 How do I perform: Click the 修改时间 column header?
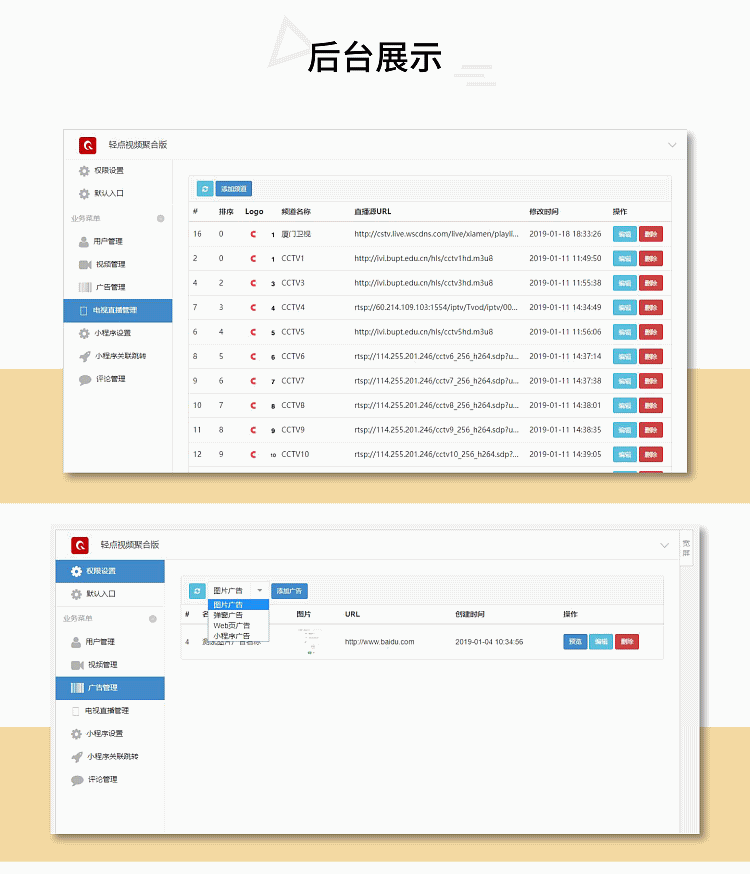click(544, 212)
